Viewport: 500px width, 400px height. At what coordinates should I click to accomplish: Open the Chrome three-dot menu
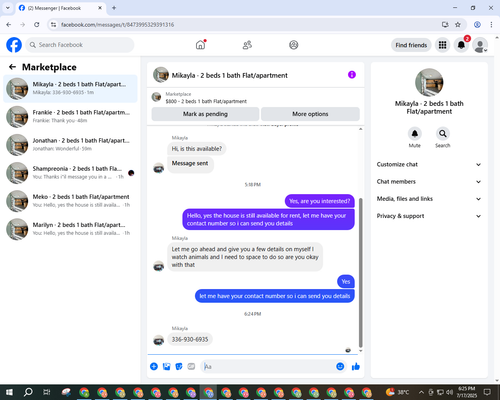tap(491, 25)
